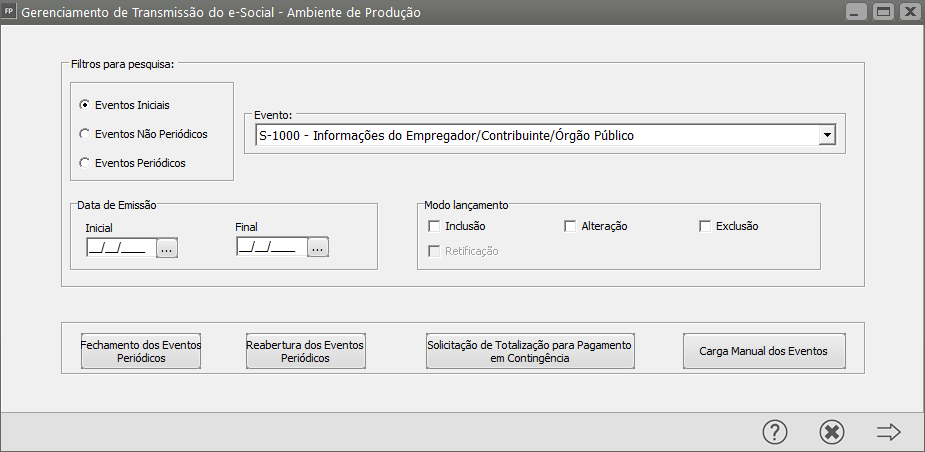
Task: Click the cancel X circle icon
Action: [832, 431]
